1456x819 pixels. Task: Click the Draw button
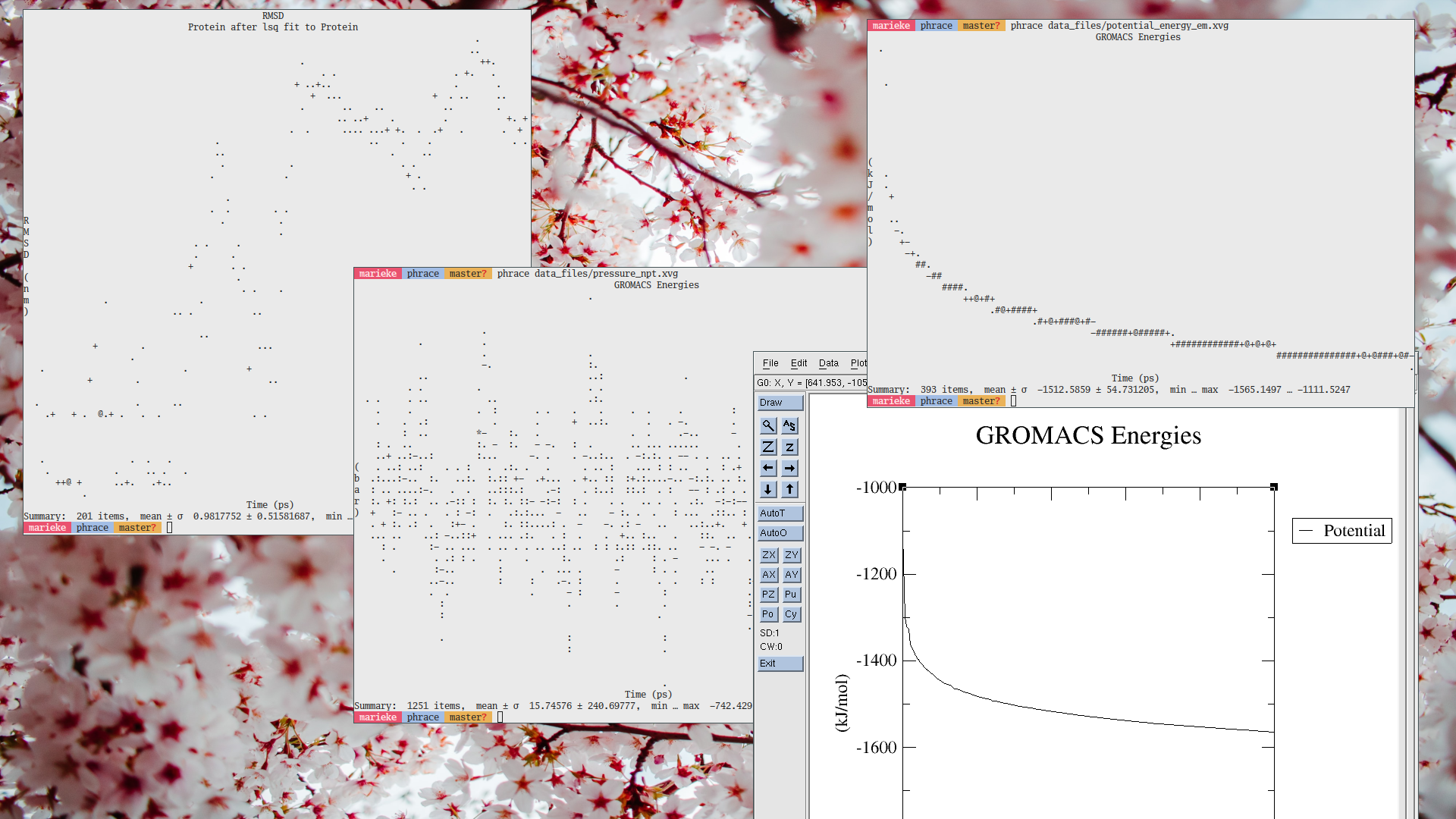[x=780, y=403]
